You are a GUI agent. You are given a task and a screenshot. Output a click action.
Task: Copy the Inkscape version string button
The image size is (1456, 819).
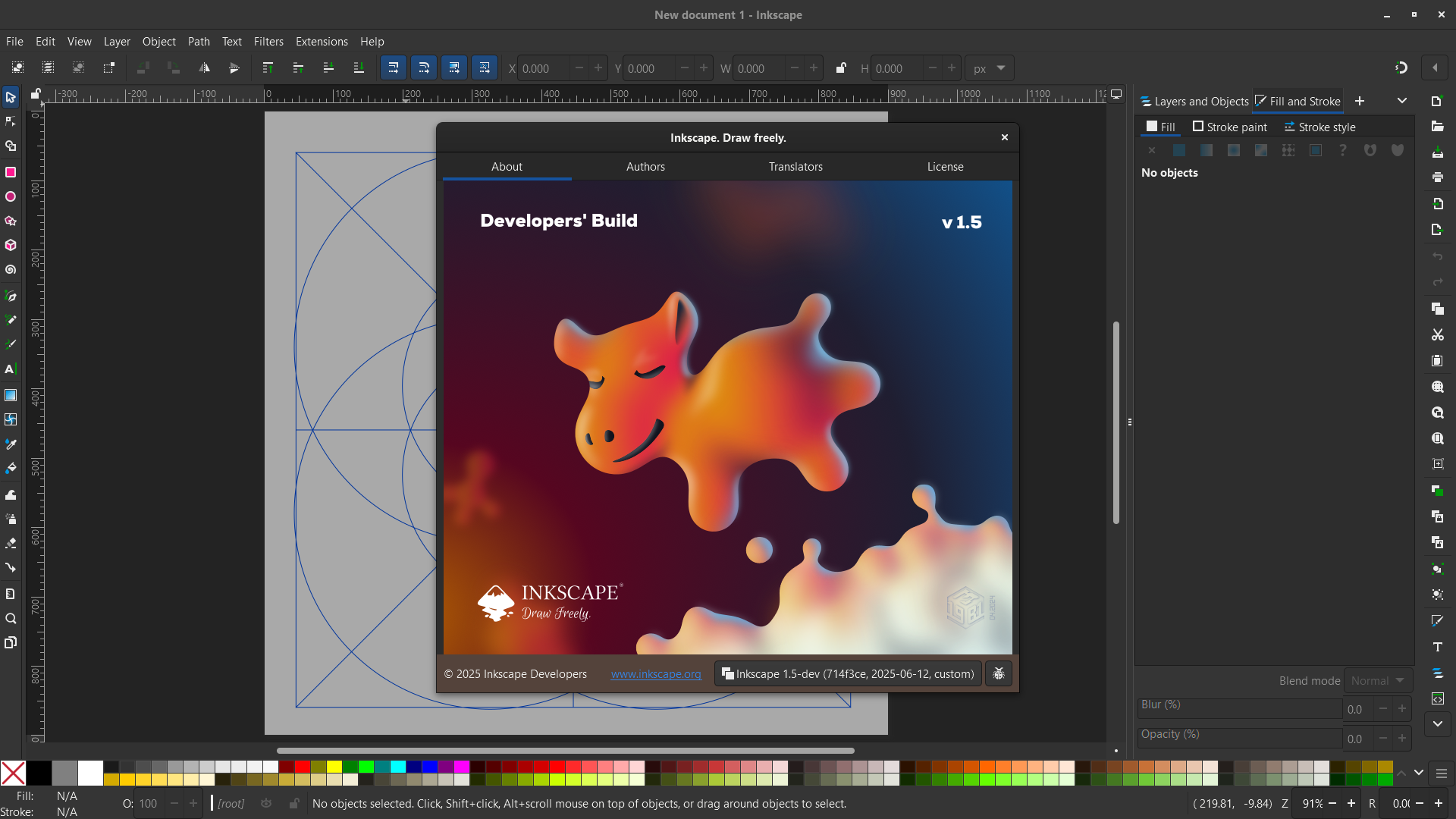point(848,673)
